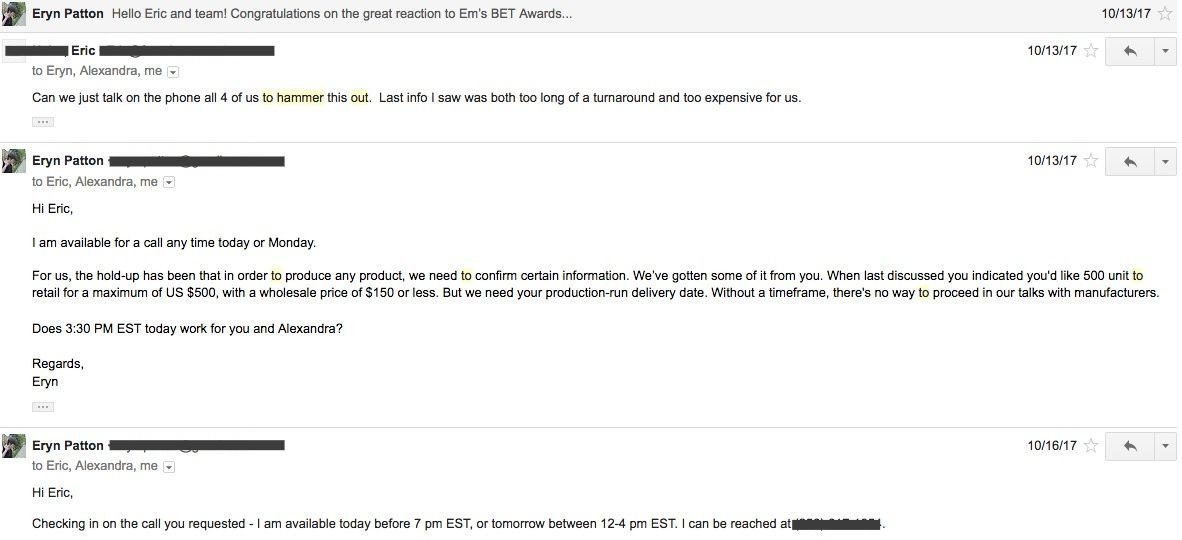Open more options dropdown on 10/16/17 message
Screen dimensions: 1182x540
coord(1165,446)
